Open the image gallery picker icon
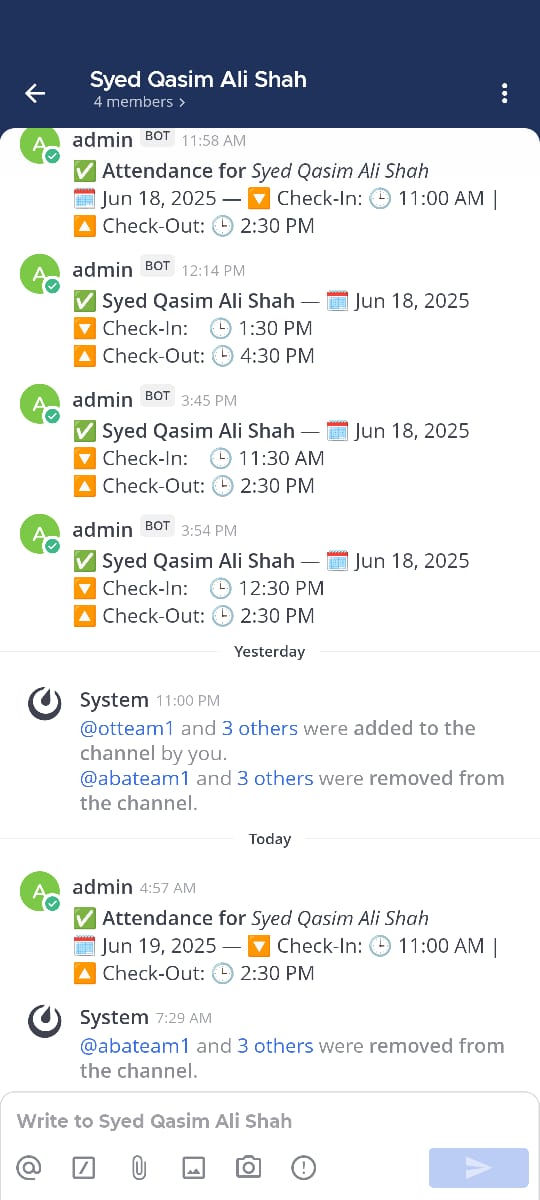This screenshot has height=1200, width=540. click(194, 1167)
